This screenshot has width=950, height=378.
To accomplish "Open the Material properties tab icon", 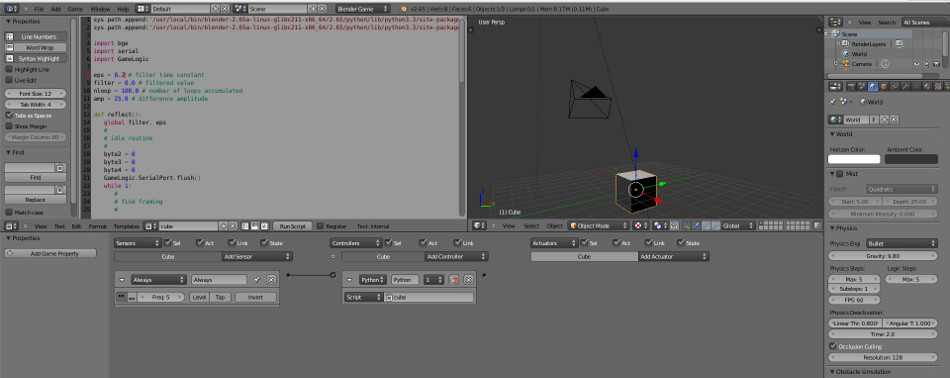I will tap(927, 86).
